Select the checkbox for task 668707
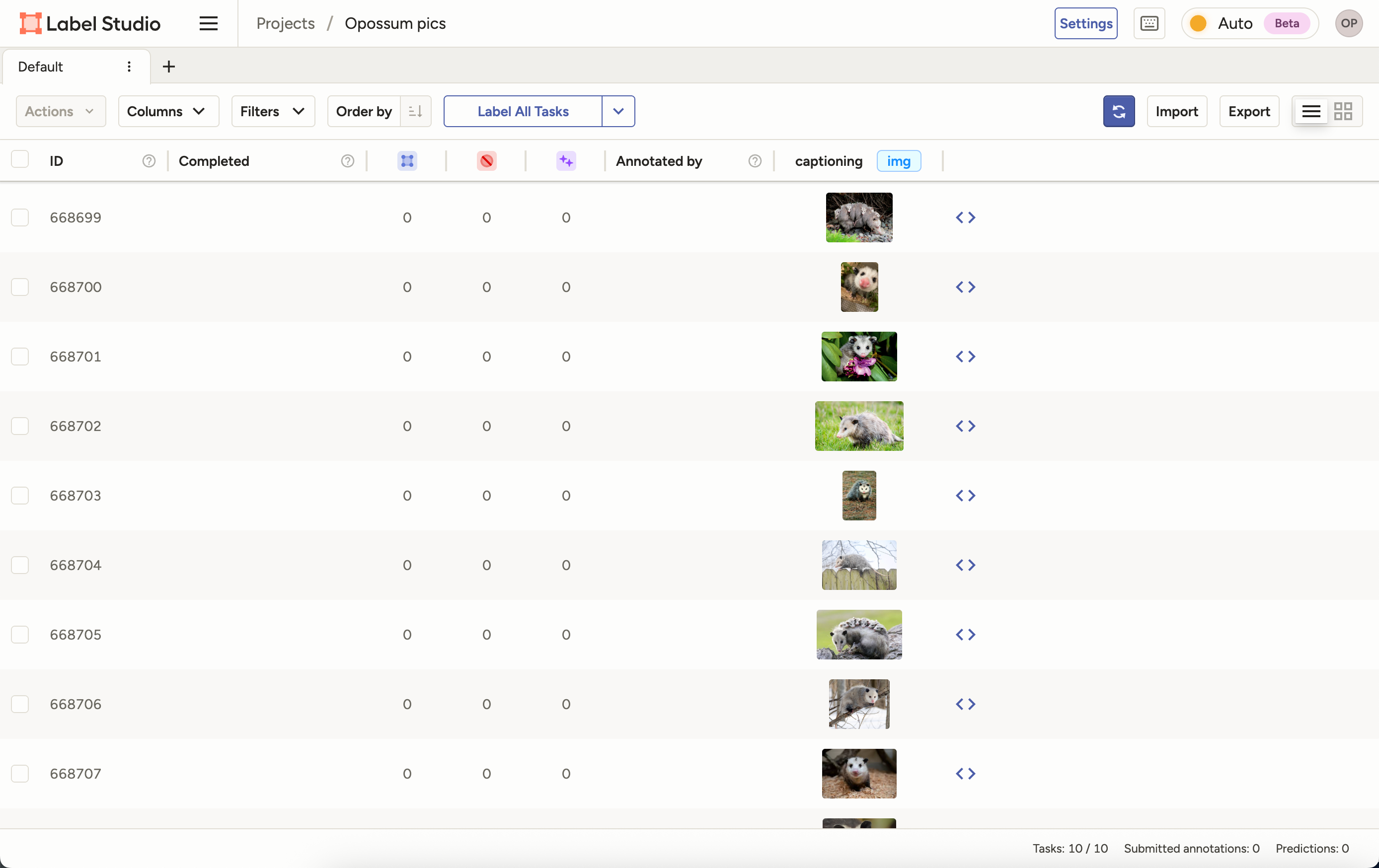The width and height of the screenshot is (1379, 868). tap(21, 774)
